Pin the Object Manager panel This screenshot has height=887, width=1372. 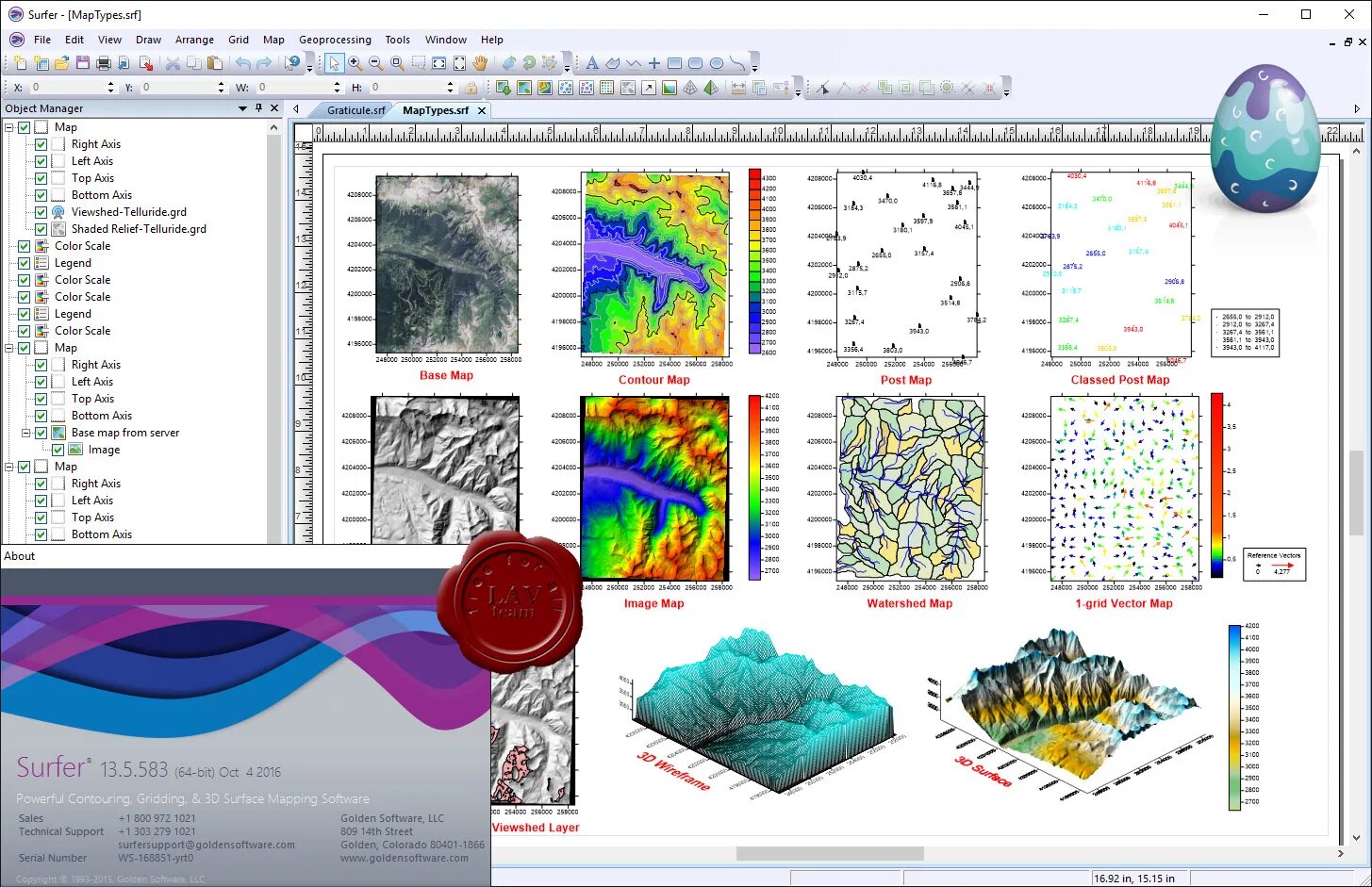pyautogui.click(x=259, y=108)
